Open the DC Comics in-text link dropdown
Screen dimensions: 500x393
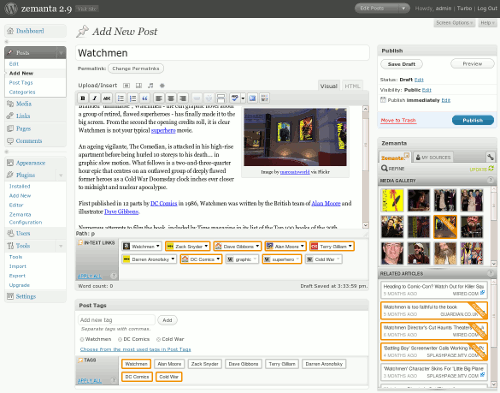[218, 259]
